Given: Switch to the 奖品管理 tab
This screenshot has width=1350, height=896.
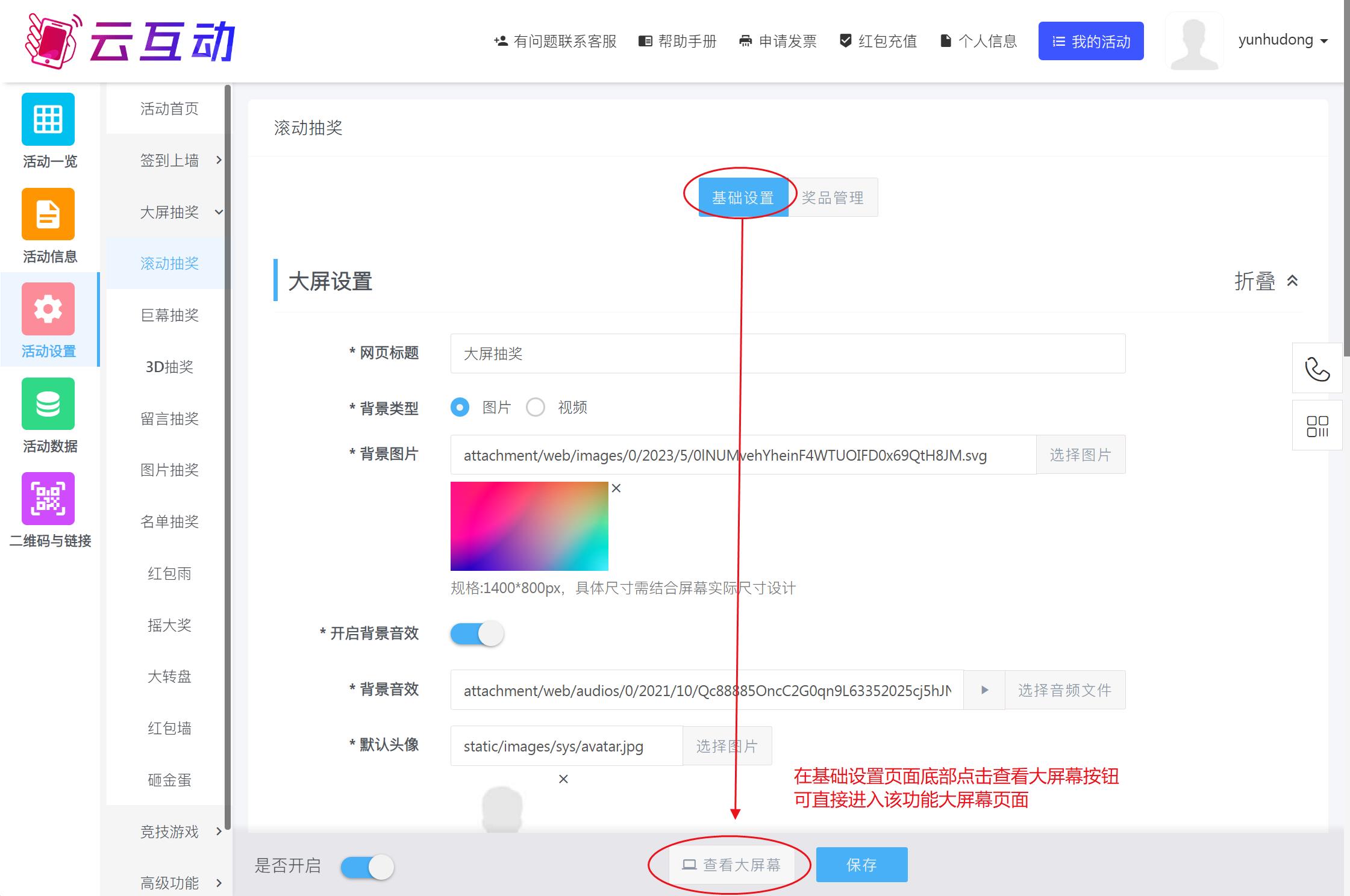Looking at the screenshot, I should point(833,198).
